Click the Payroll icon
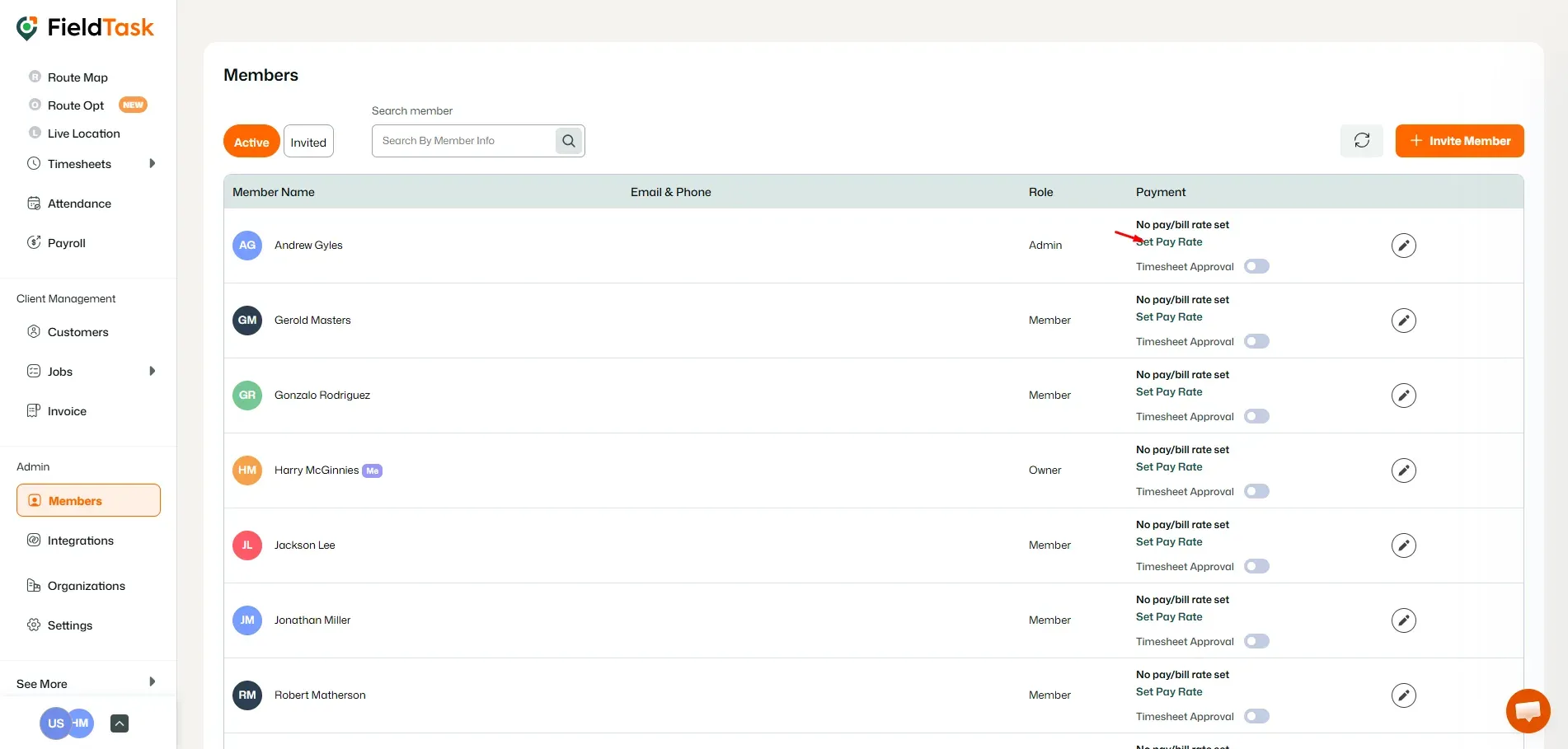Viewport: 1568px width, 749px height. coord(34,242)
